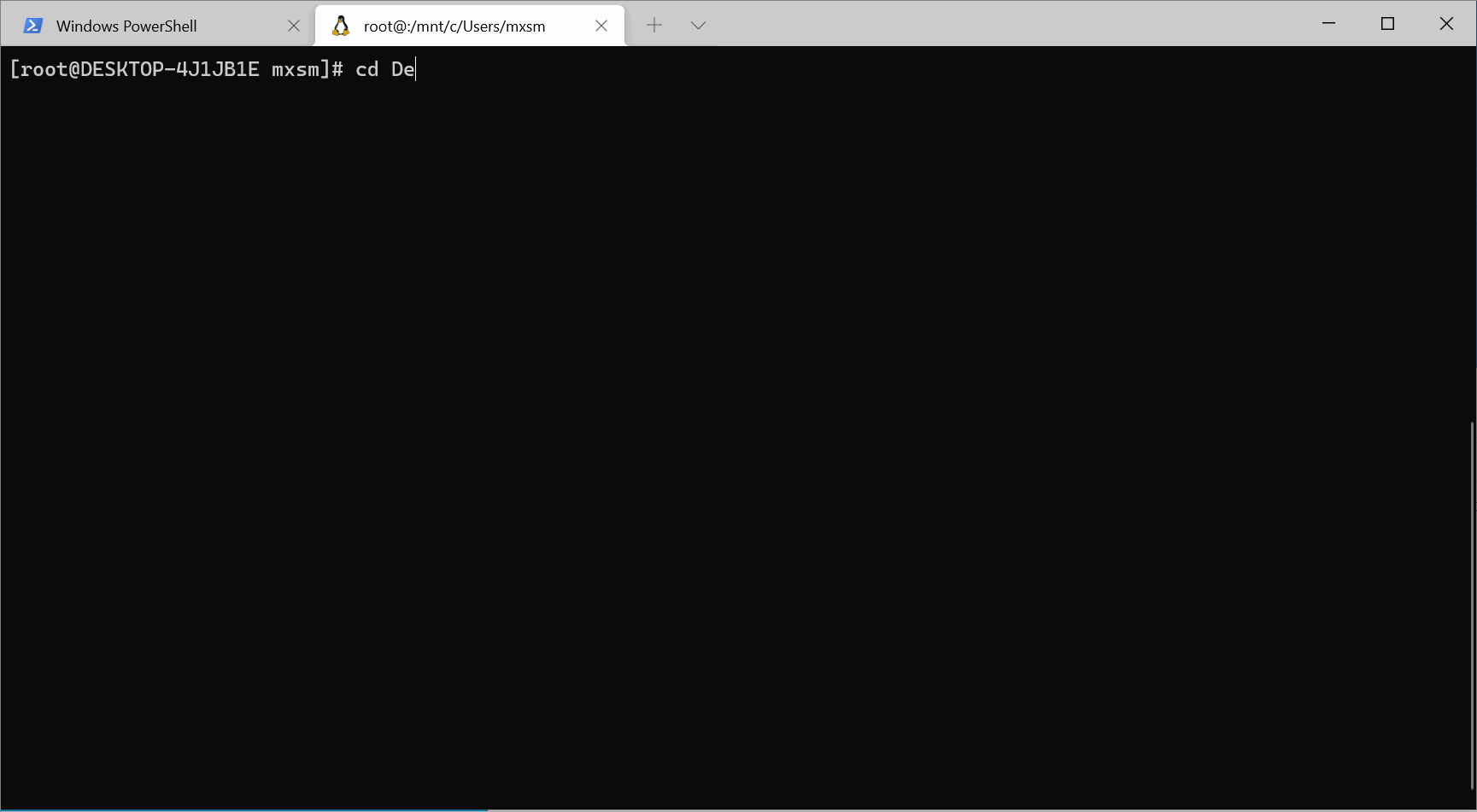Open the tab dropdown chevron

(698, 25)
